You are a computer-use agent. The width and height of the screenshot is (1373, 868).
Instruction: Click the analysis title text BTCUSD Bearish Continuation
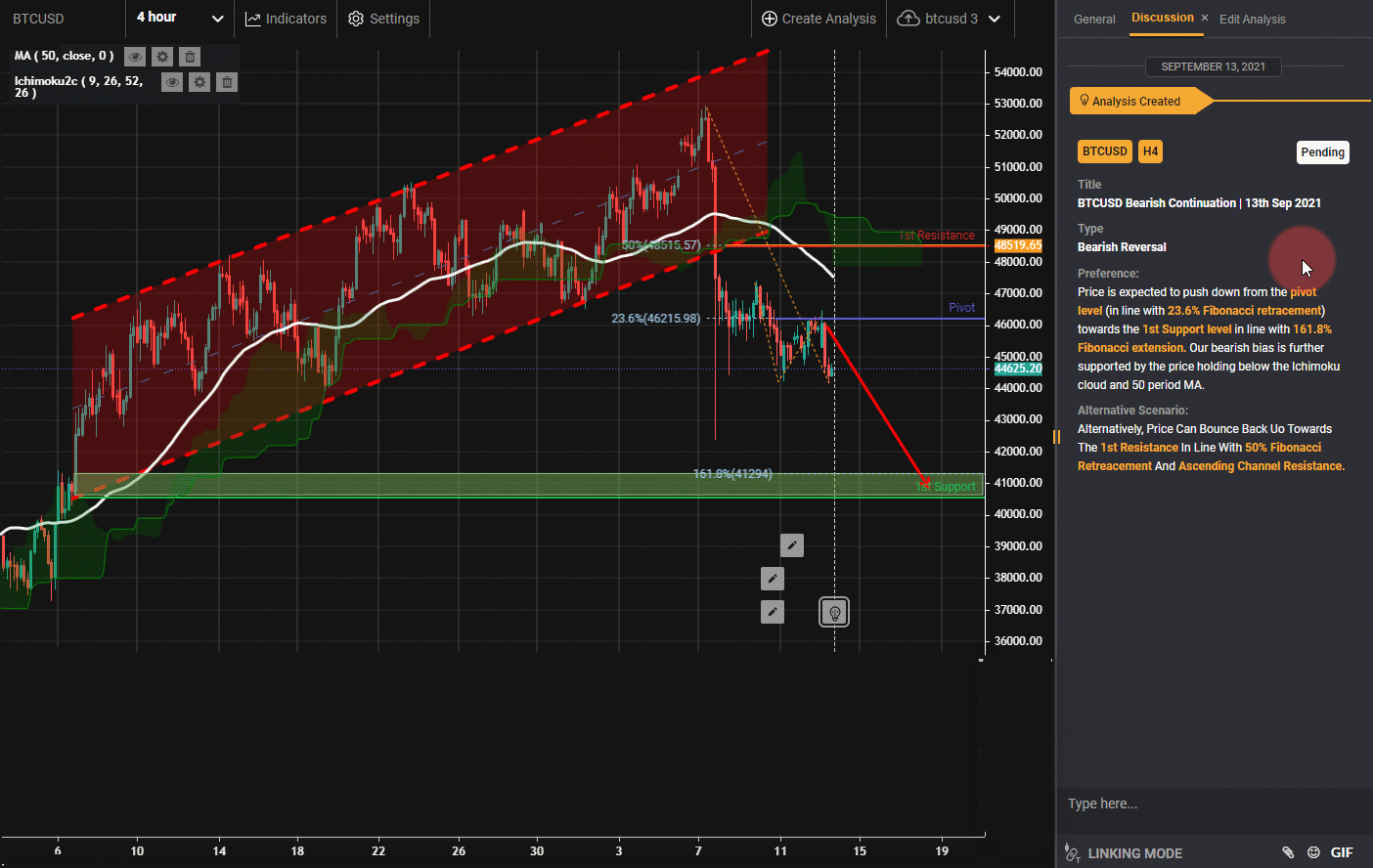(1199, 203)
